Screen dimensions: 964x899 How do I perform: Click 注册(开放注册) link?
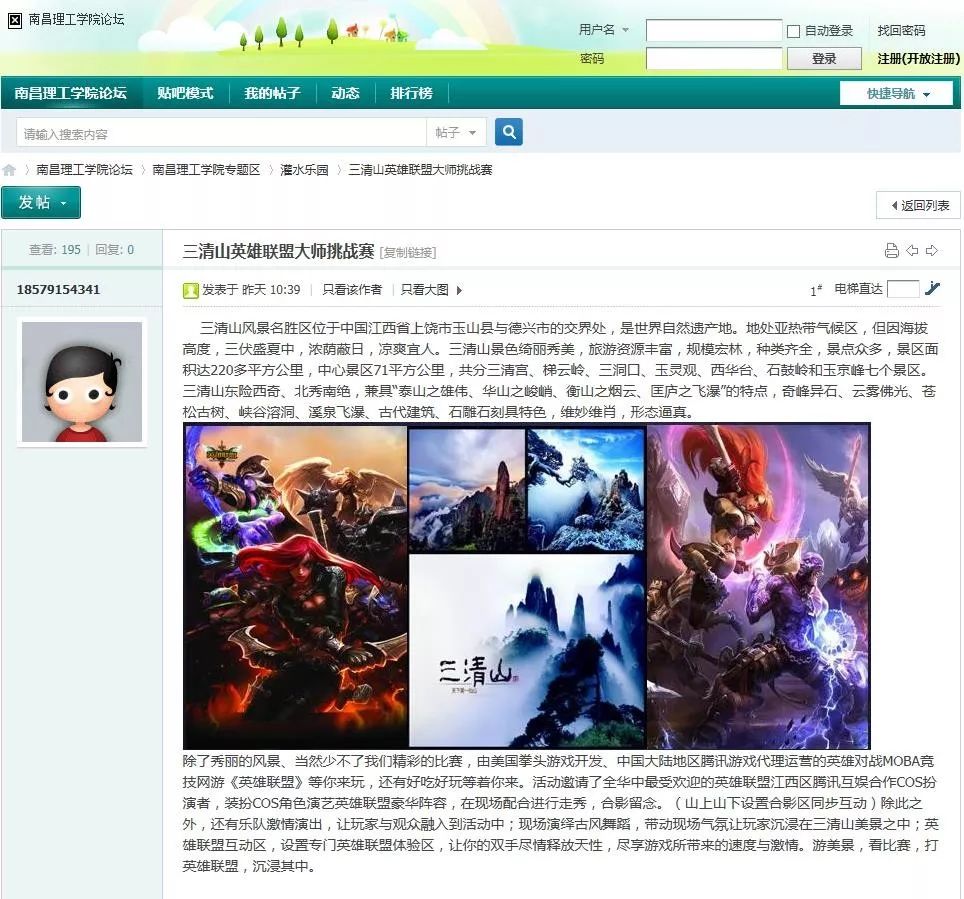click(x=919, y=58)
